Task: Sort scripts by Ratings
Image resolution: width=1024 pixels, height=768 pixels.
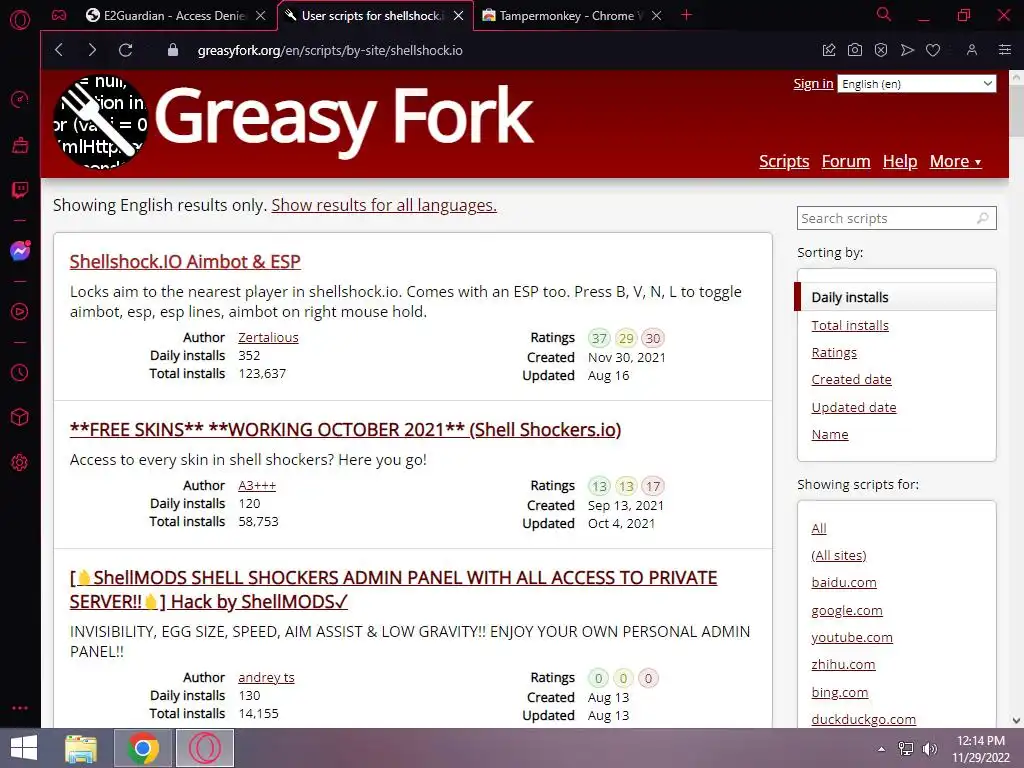Action: coord(834,353)
